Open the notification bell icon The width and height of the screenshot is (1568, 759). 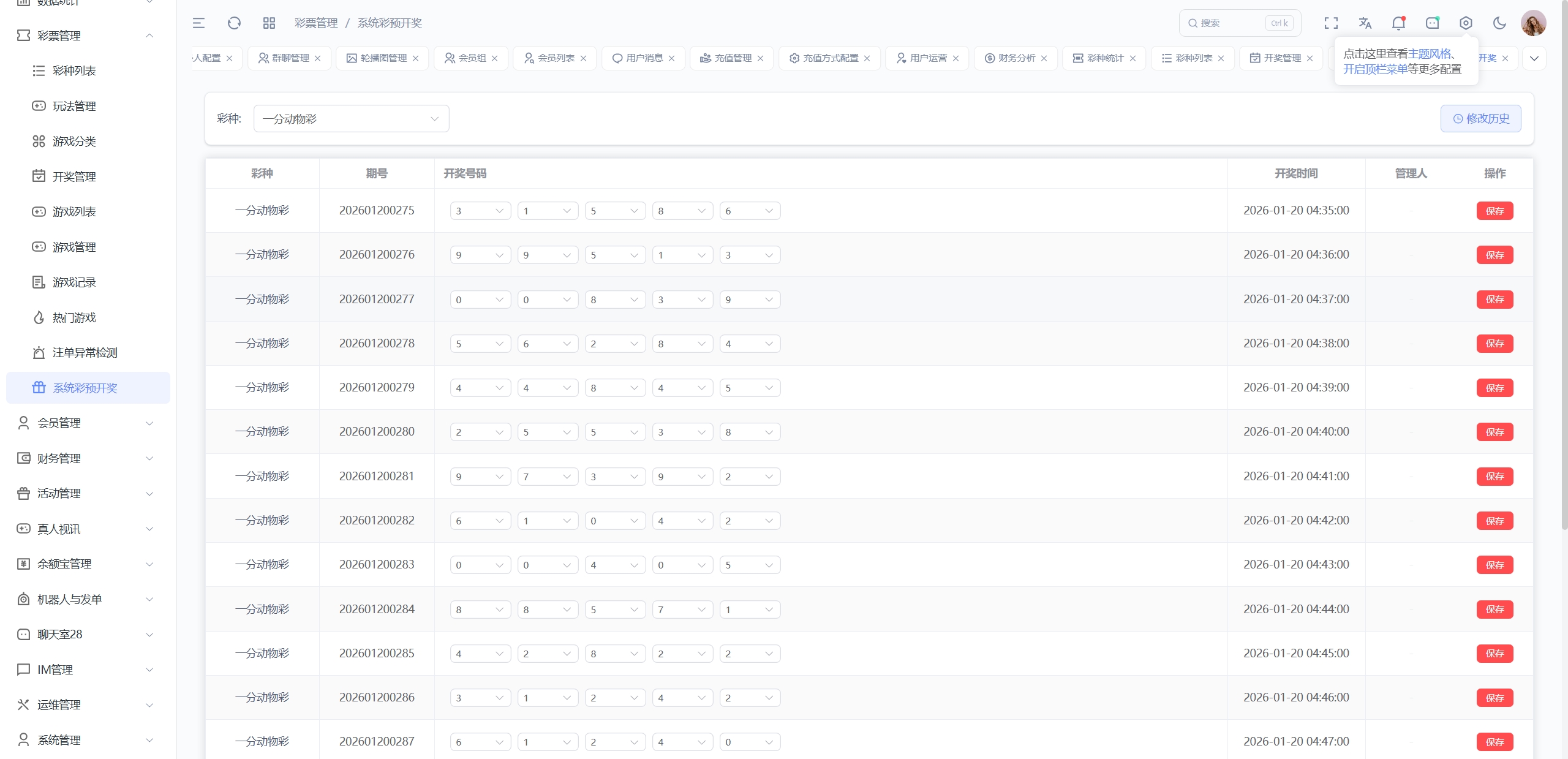point(1398,23)
